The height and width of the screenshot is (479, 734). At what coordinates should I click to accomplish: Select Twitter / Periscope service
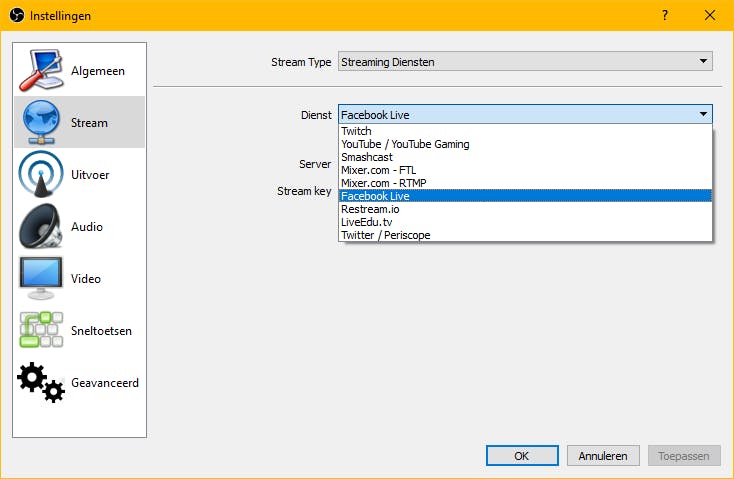[525, 235]
